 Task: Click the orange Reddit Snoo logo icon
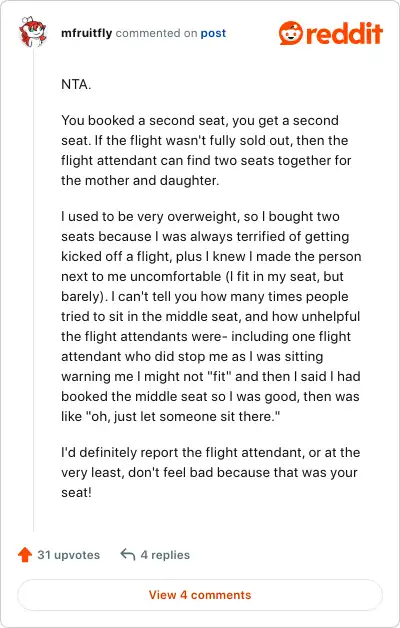tap(290, 33)
